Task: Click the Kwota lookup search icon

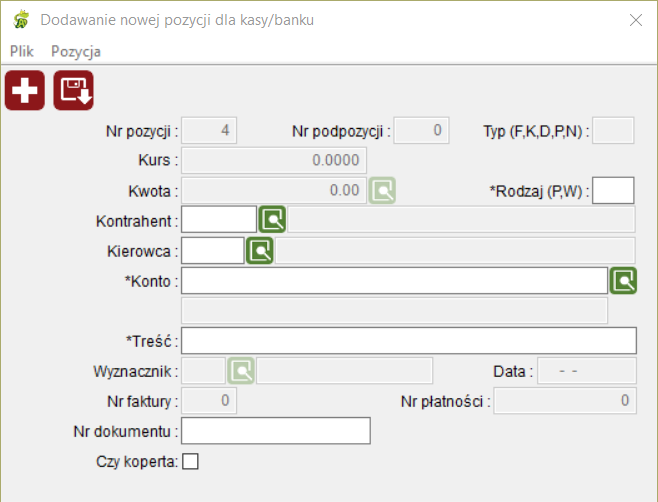Action: click(x=382, y=190)
